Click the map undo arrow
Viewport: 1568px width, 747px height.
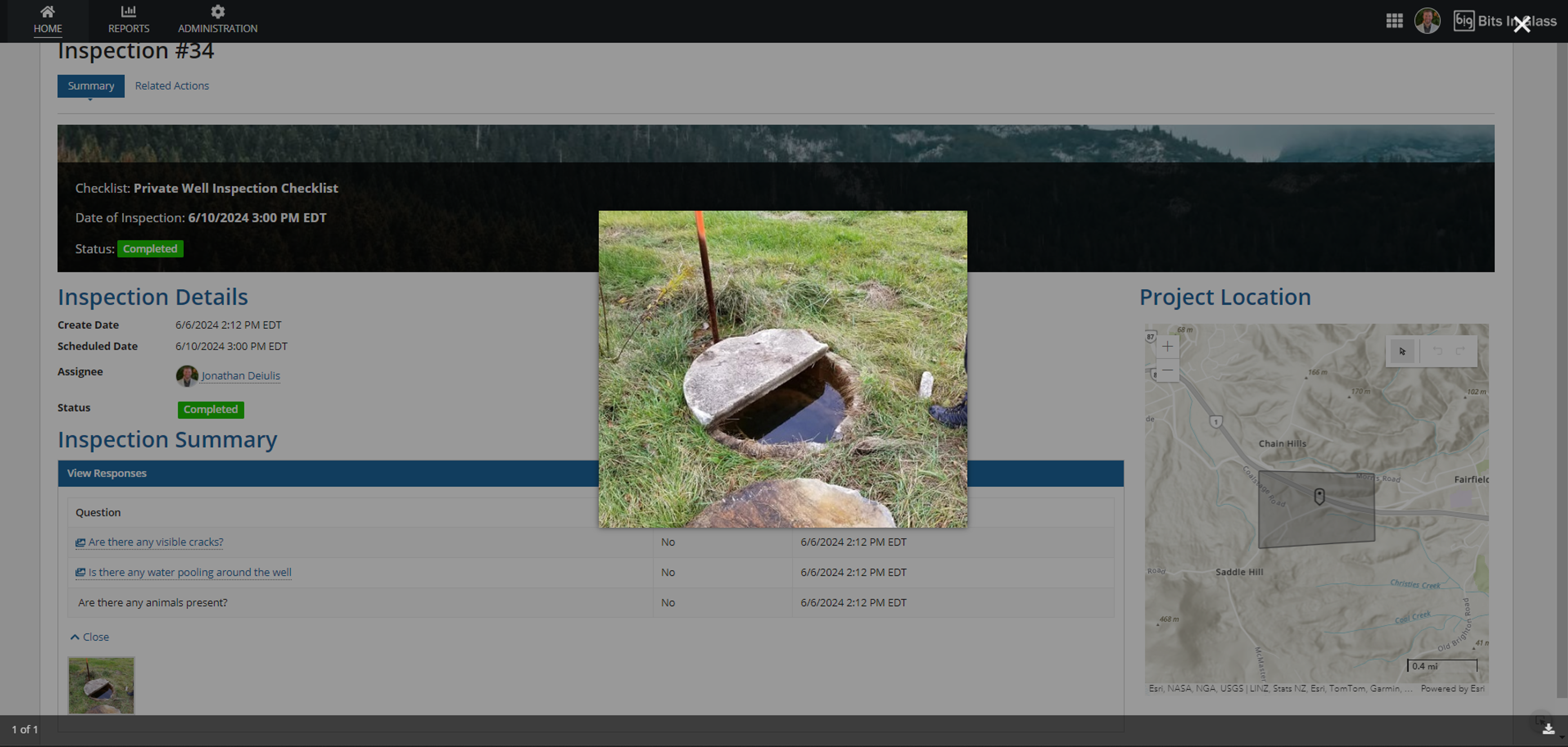pos(1437,351)
